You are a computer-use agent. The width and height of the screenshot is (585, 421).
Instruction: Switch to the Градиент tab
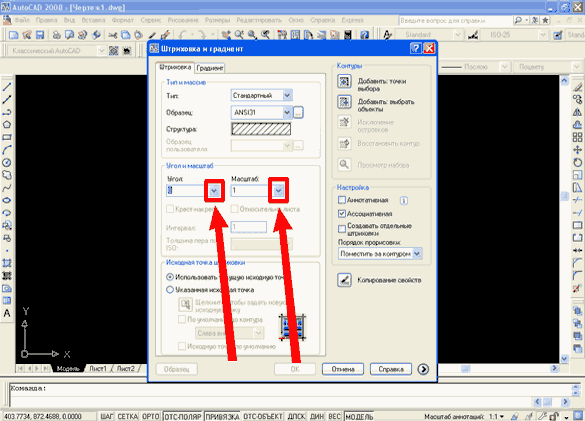[x=210, y=68]
